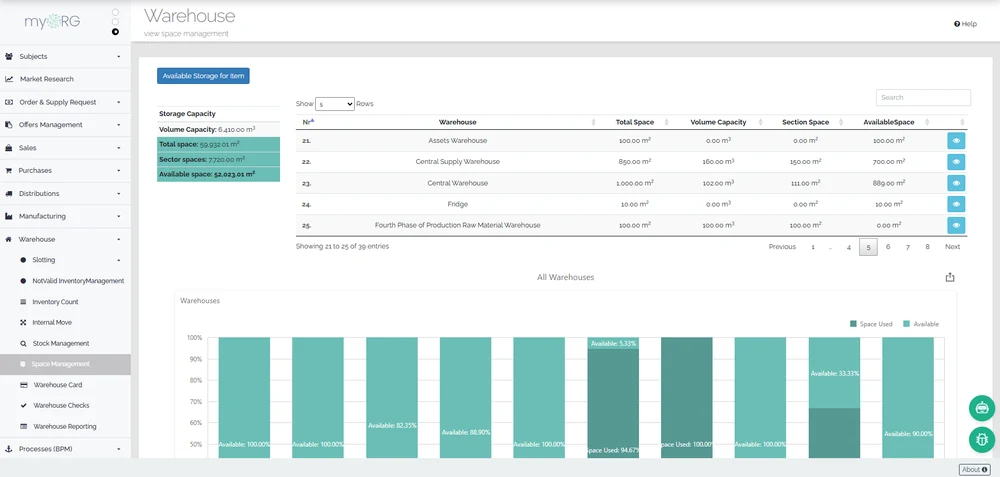Click Available Storage for Item button
Screen dimensions: 1000x477
[203, 76]
